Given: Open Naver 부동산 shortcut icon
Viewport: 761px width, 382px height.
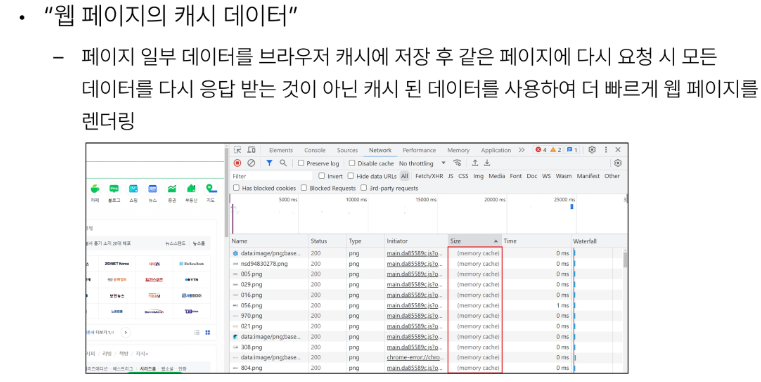Looking at the screenshot, I should pos(191,189).
